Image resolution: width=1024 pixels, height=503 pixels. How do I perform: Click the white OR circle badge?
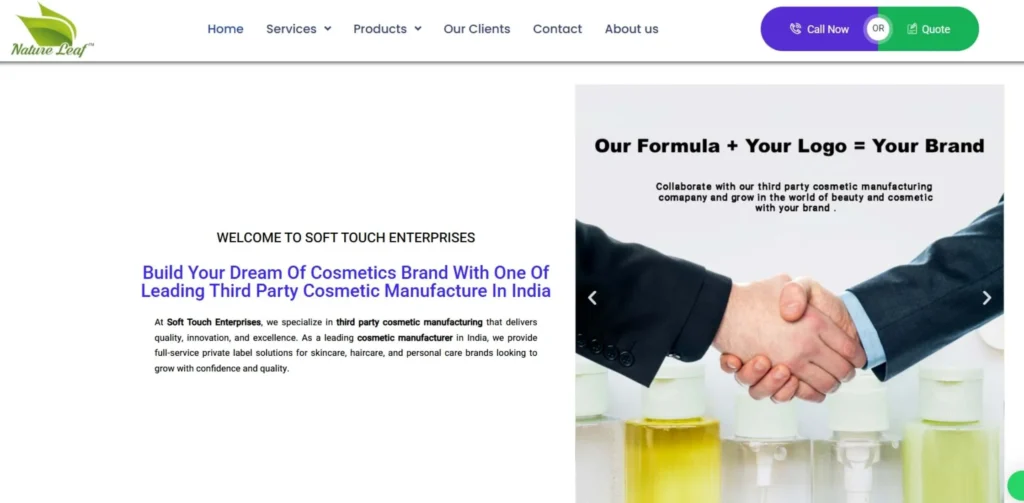[x=878, y=29]
